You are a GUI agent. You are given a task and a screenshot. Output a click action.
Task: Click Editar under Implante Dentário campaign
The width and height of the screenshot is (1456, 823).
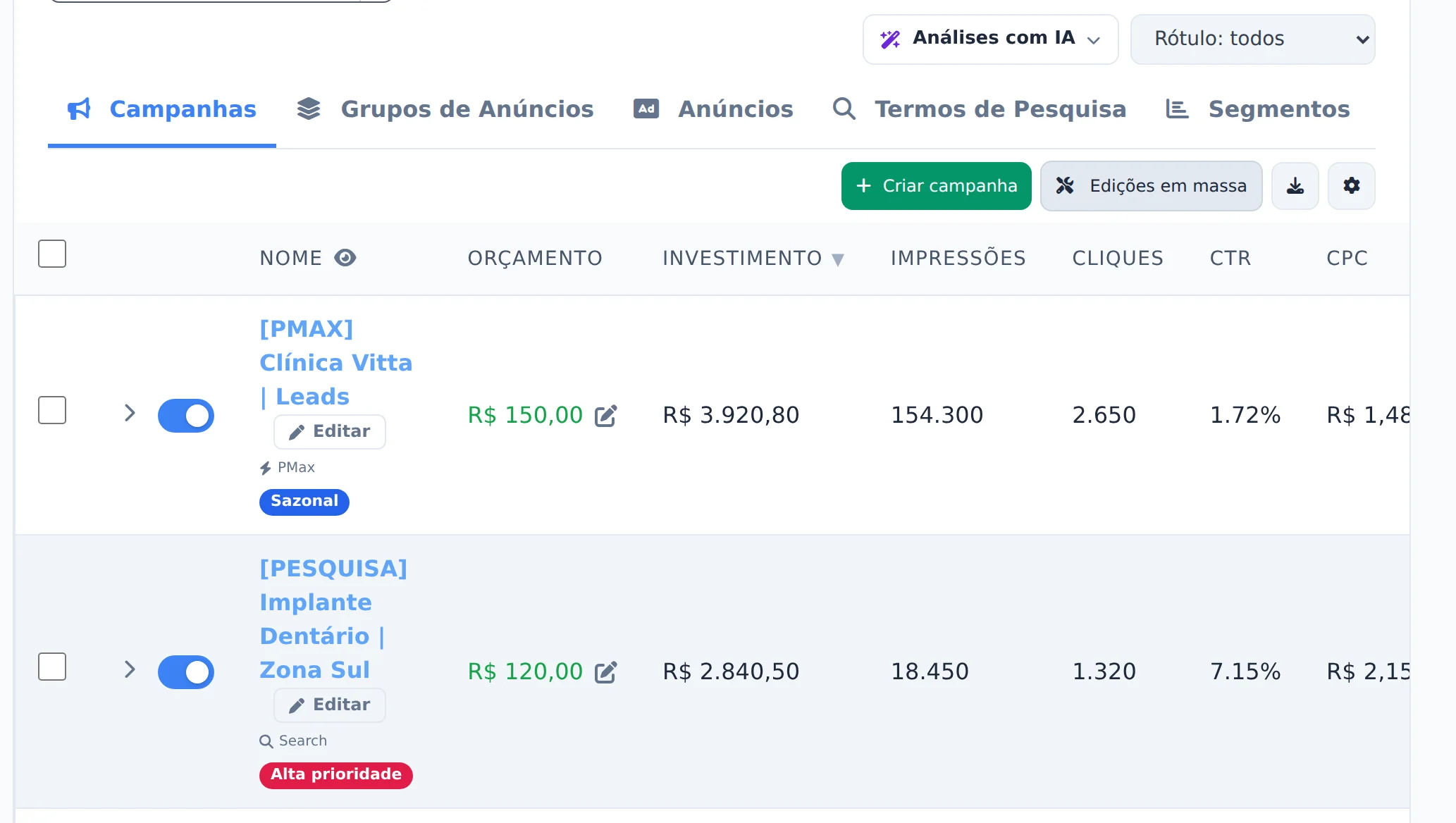[330, 705]
